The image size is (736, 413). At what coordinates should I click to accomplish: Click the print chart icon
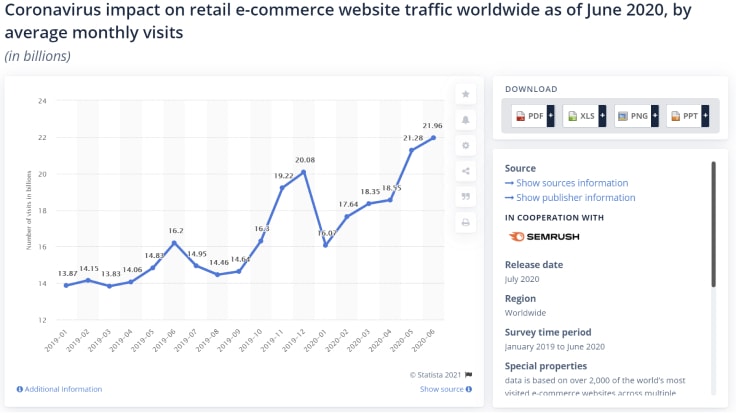pyautogui.click(x=465, y=222)
